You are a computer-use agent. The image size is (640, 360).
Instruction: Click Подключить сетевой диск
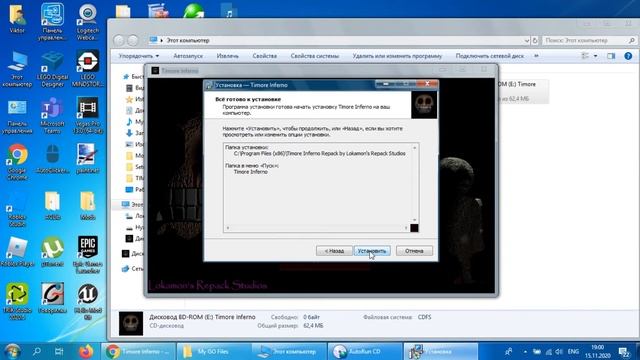489,56
